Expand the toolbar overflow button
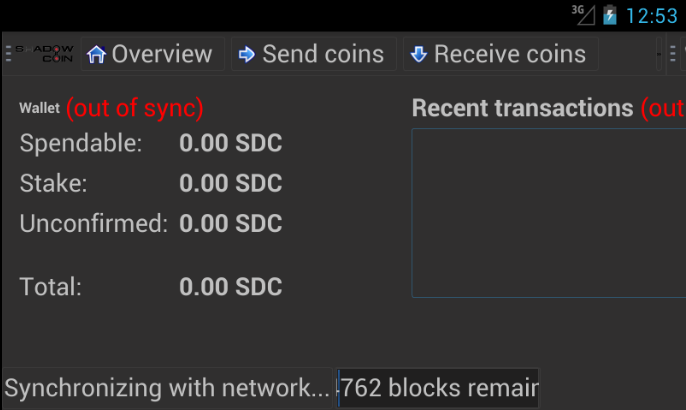The width and height of the screenshot is (686, 410). 659,54
